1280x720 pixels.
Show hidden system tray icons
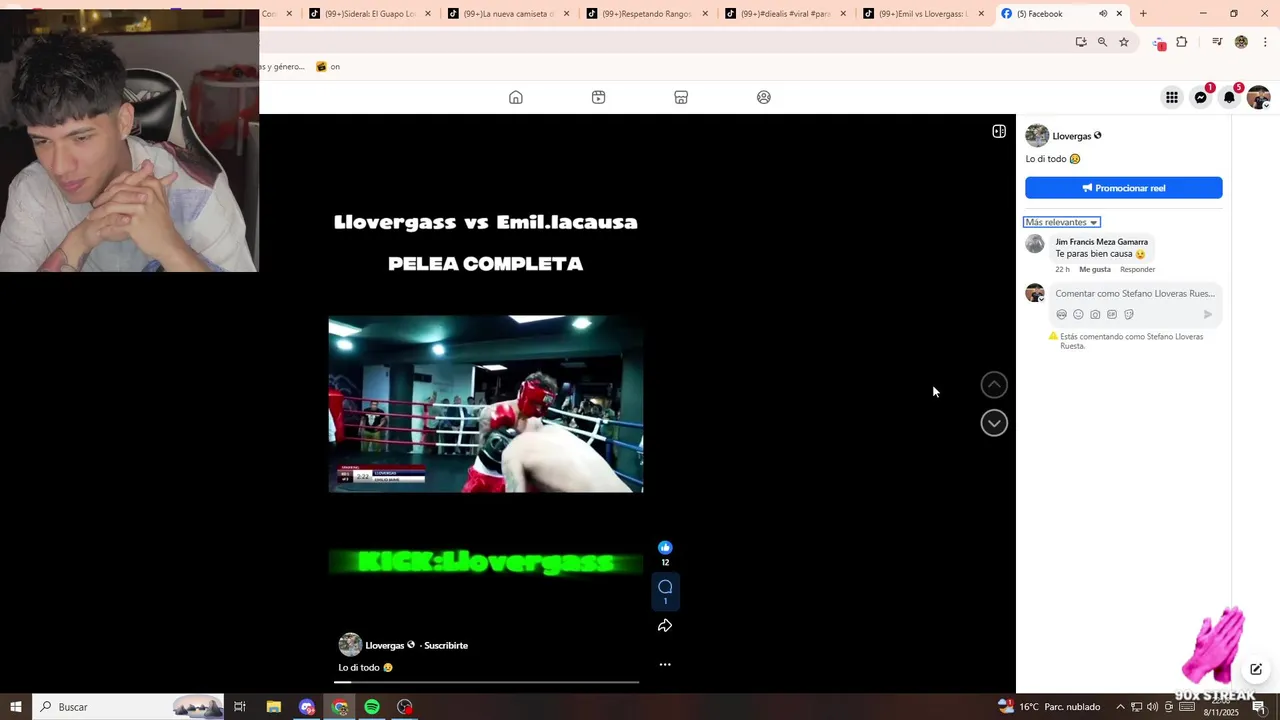1120,707
